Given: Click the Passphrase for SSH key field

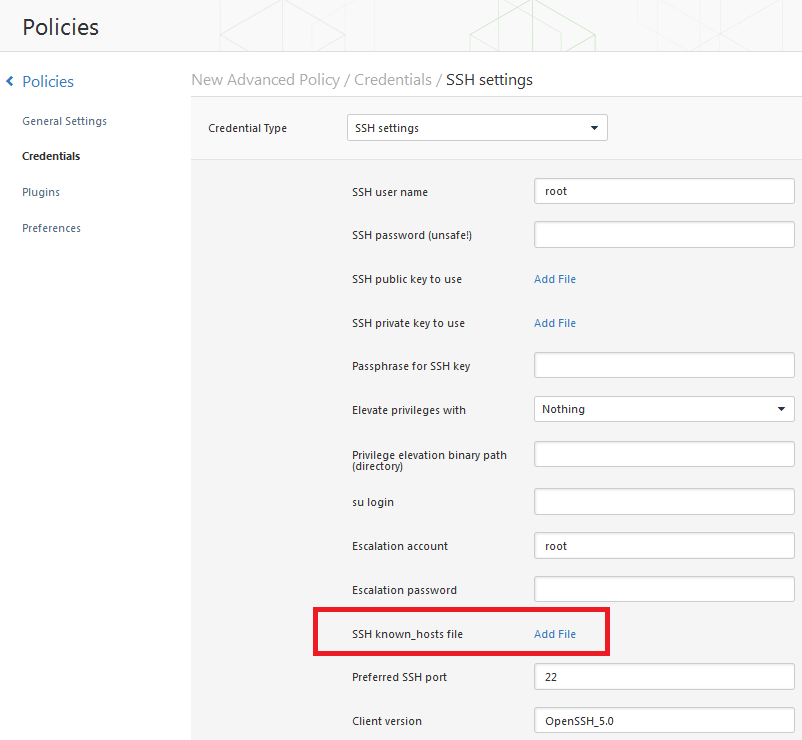Looking at the screenshot, I should pyautogui.click(x=664, y=365).
